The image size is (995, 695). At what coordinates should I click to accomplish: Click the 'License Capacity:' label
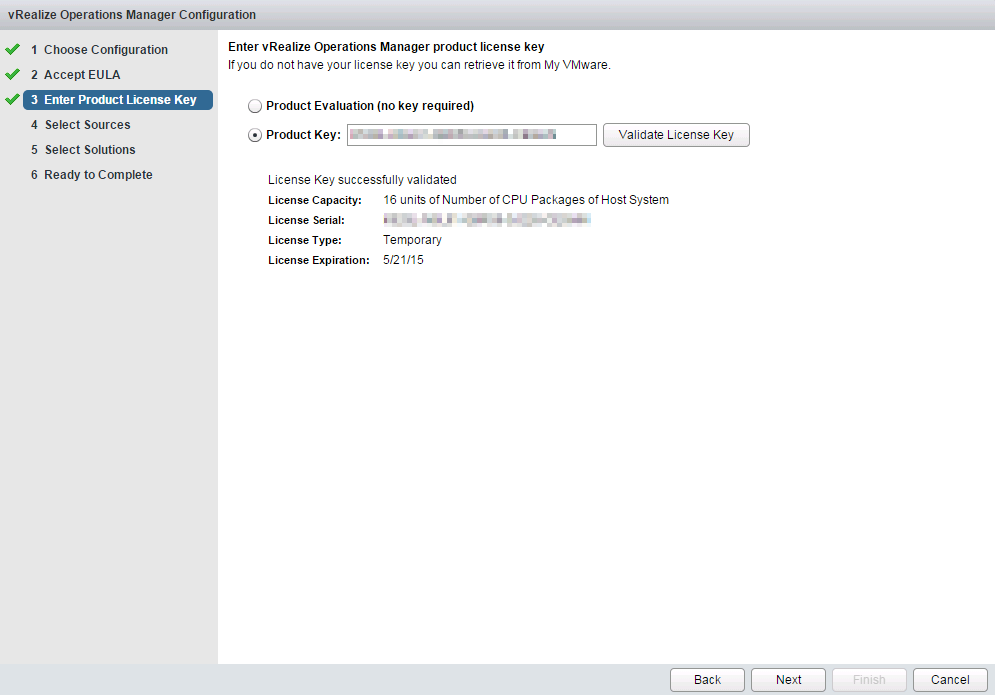[x=315, y=200]
